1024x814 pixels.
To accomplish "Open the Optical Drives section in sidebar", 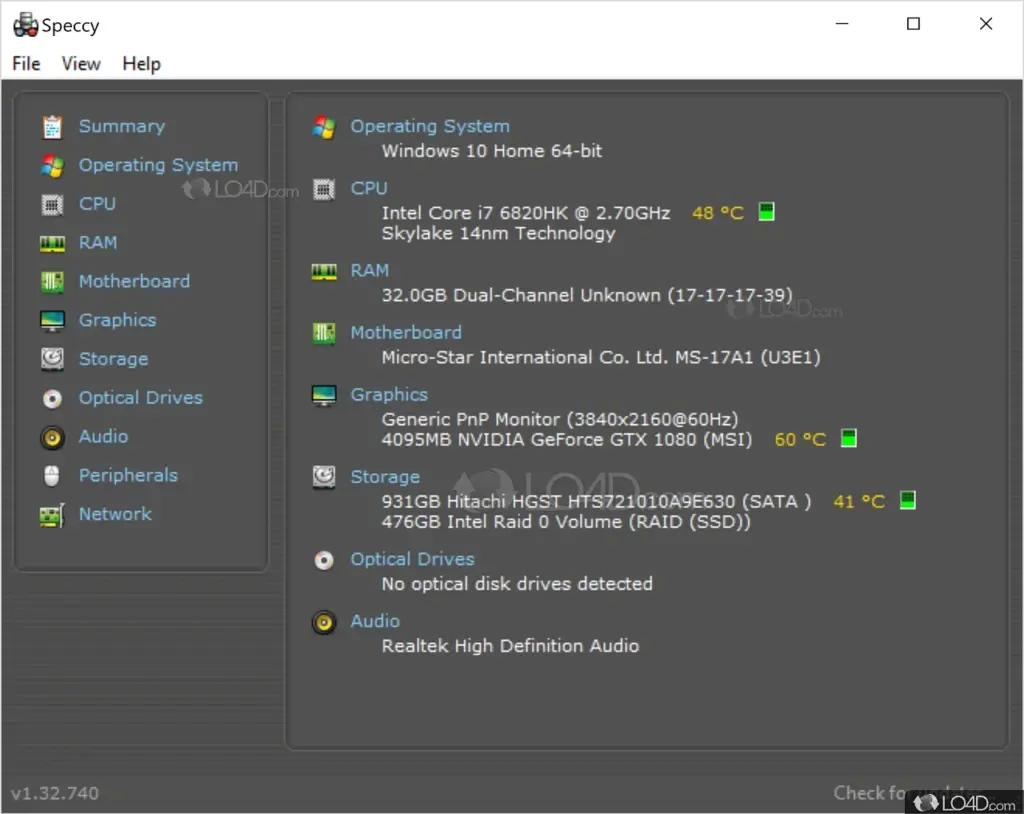I will (x=141, y=398).
